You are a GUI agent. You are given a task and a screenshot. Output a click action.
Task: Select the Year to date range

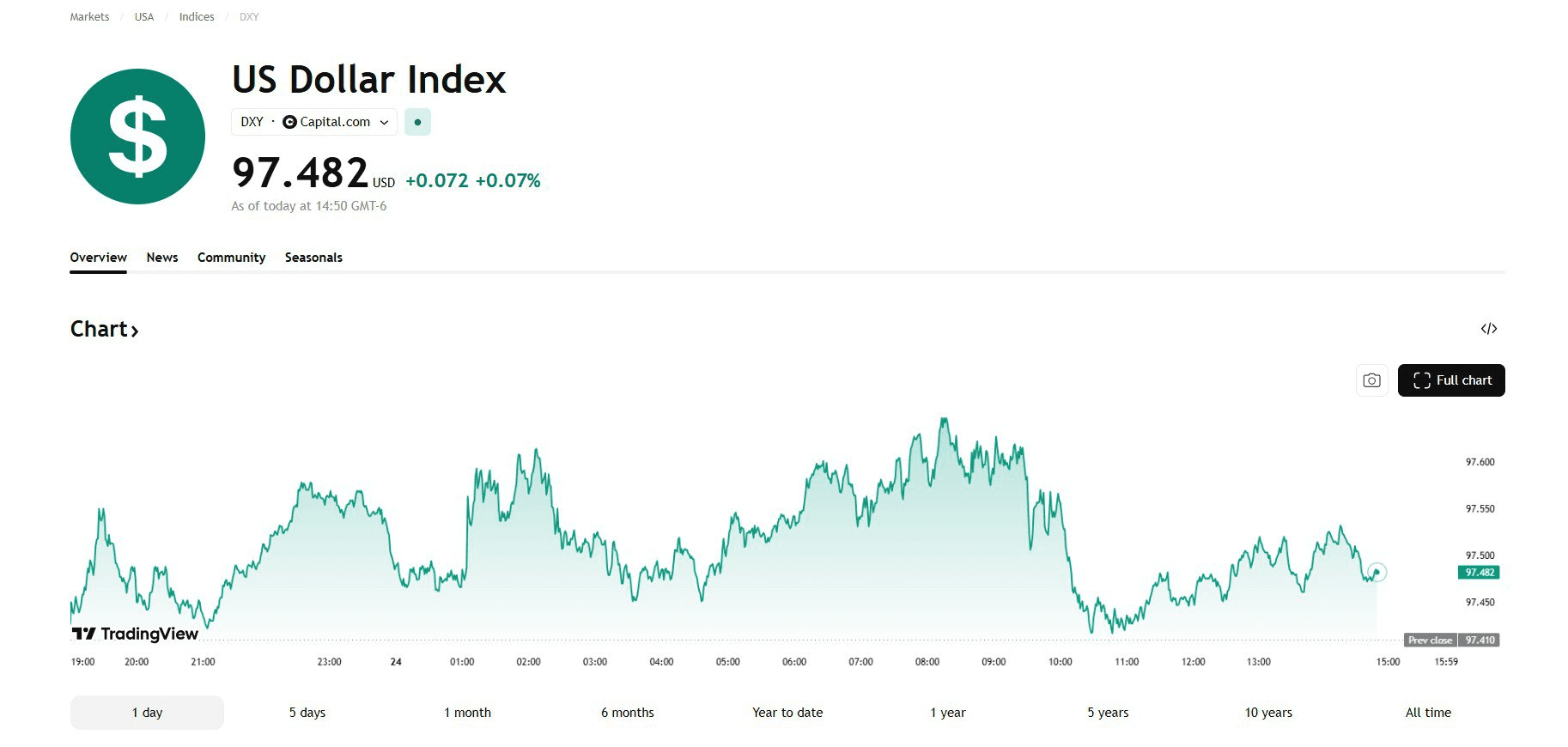click(x=787, y=713)
